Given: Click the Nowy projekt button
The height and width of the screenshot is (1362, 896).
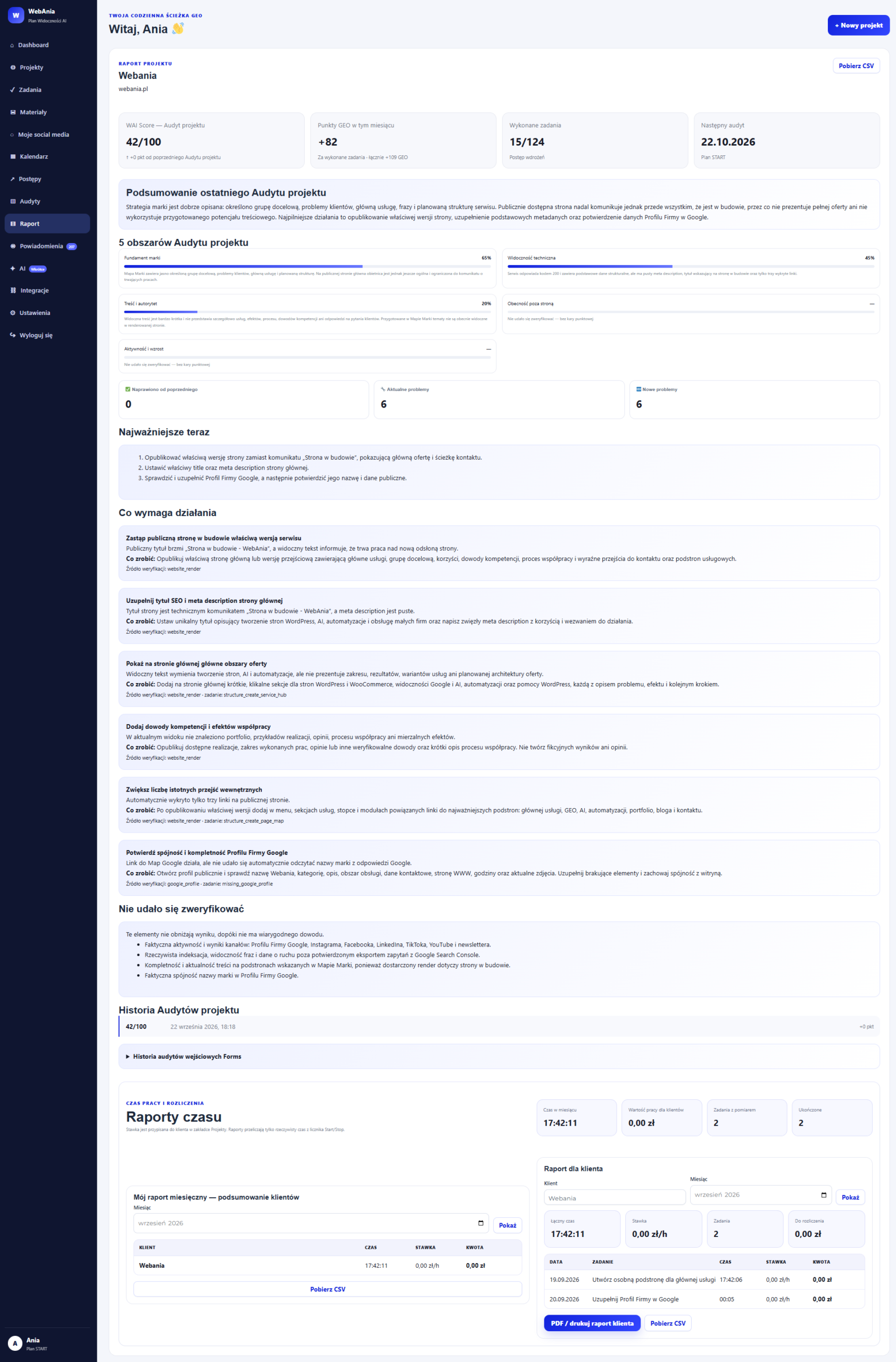Looking at the screenshot, I should (858, 25).
